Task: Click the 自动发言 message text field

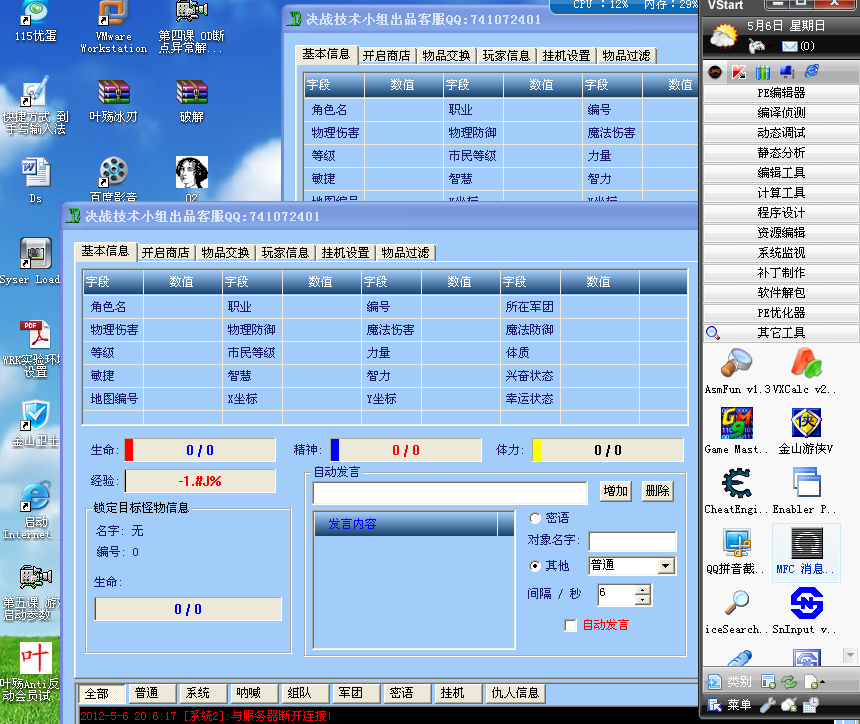Action: click(450, 493)
